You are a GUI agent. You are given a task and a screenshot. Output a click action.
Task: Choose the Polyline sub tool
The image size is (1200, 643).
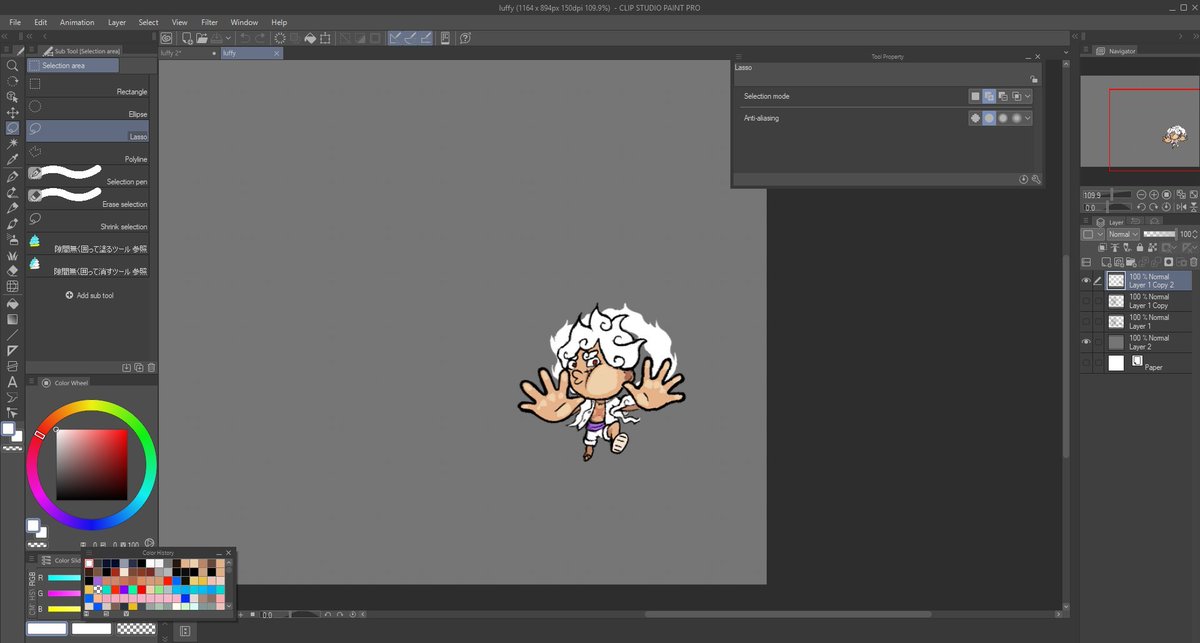[x=88, y=154]
